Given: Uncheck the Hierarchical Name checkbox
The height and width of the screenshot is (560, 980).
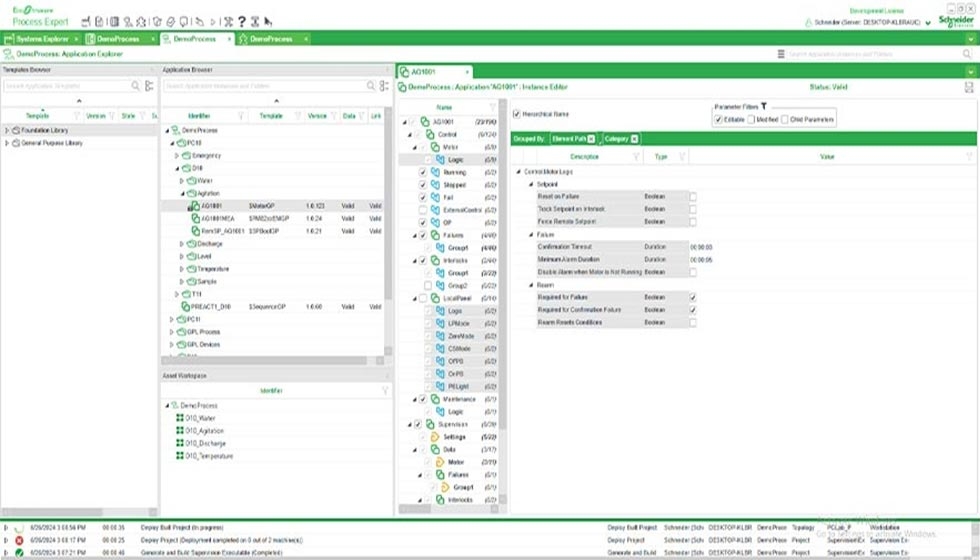Looking at the screenshot, I should pyautogui.click(x=517, y=114).
